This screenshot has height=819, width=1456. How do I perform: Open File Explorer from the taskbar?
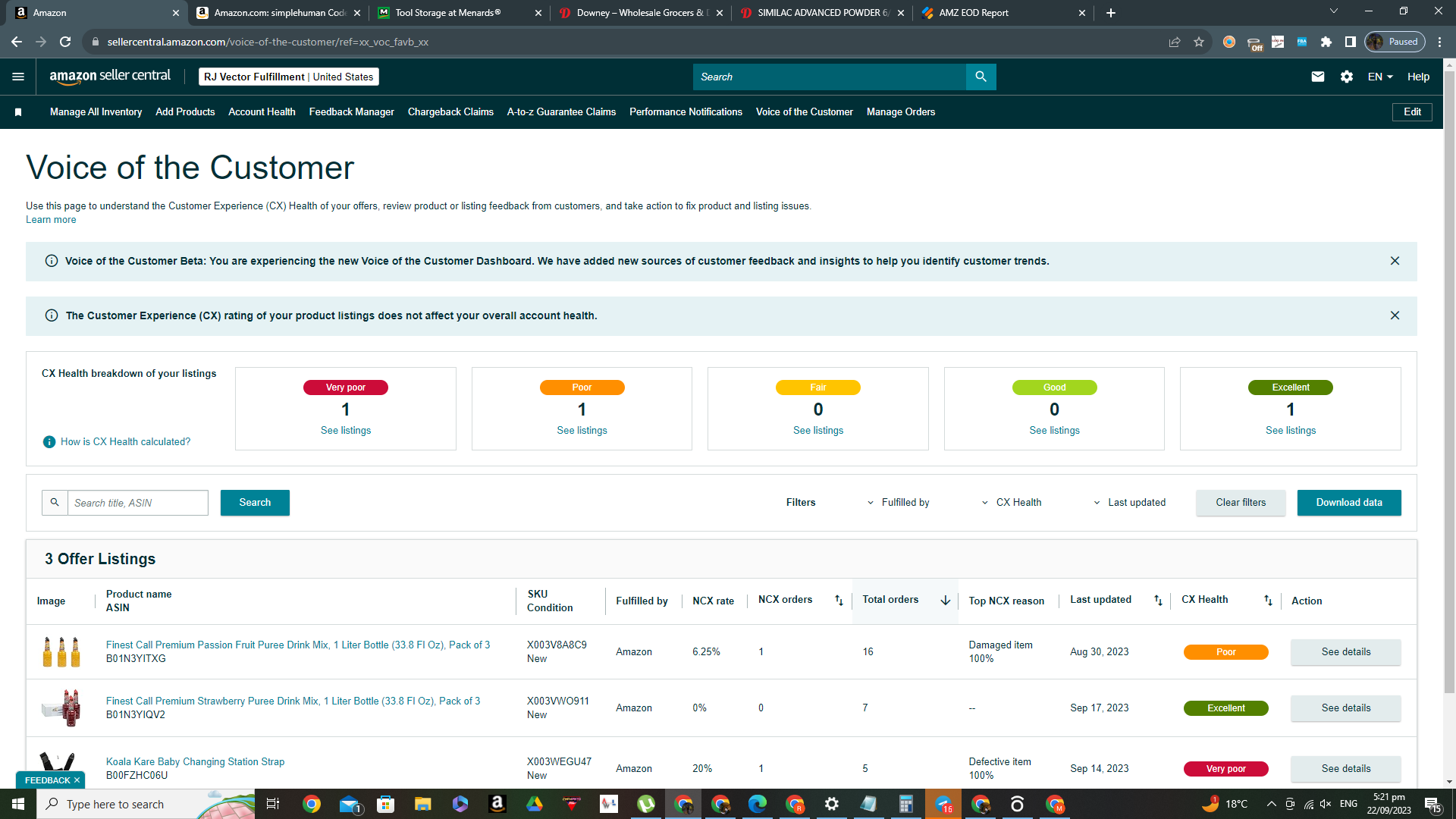coord(423,804)
